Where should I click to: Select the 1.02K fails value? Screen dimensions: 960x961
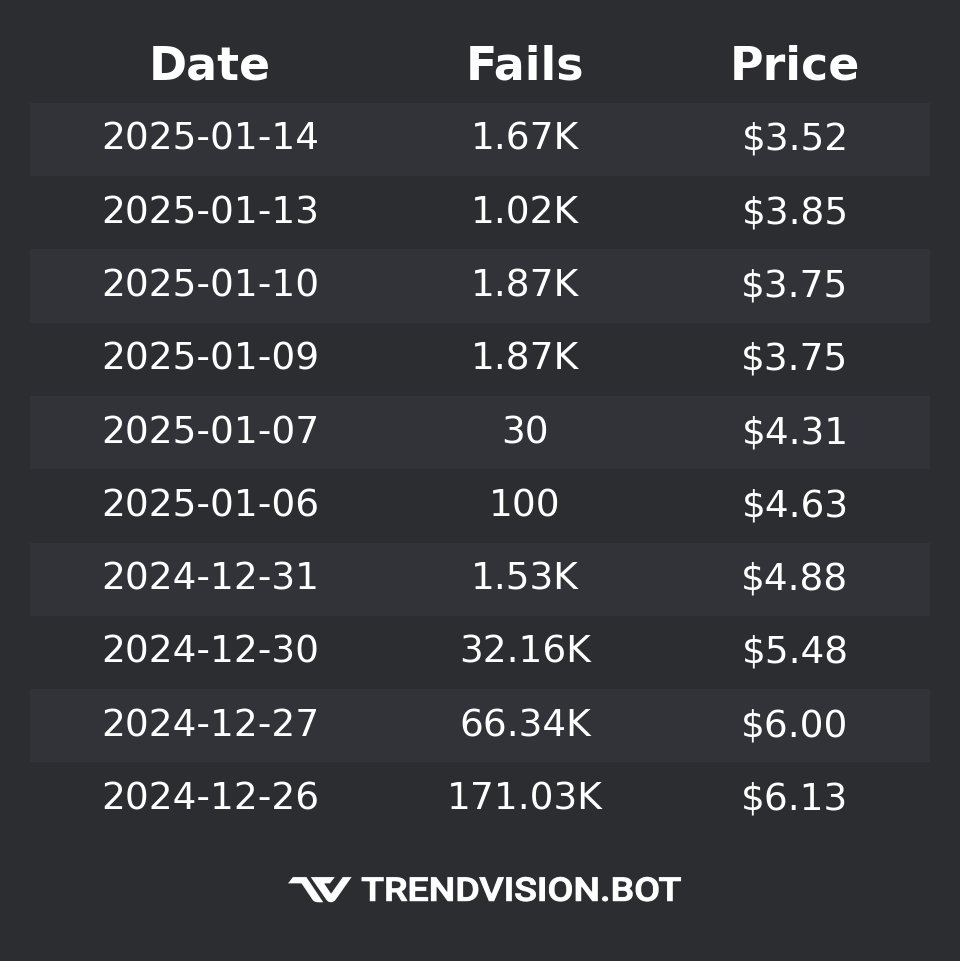coord(525,211)
